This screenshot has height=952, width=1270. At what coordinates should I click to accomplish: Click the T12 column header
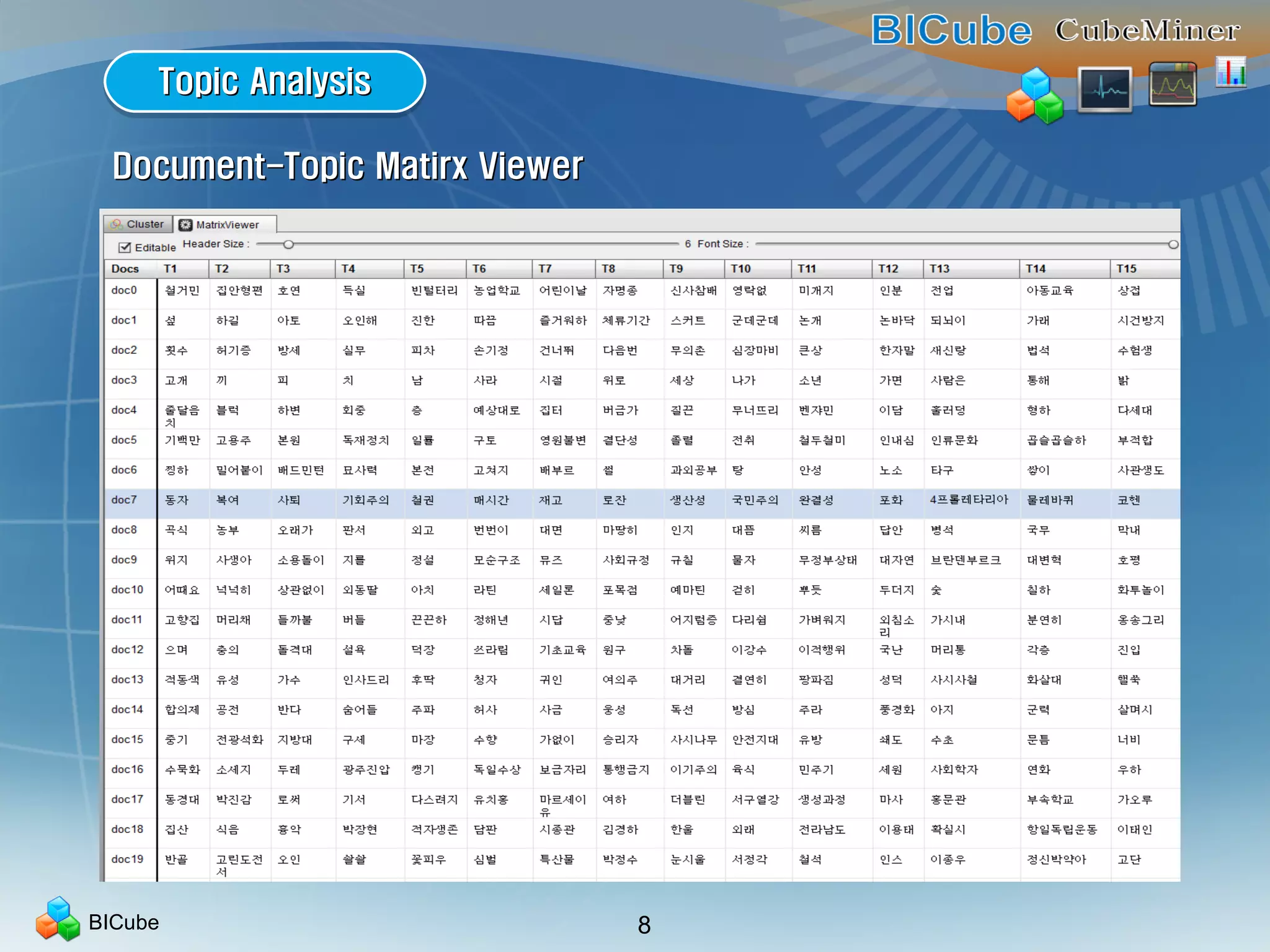[897, 268]
